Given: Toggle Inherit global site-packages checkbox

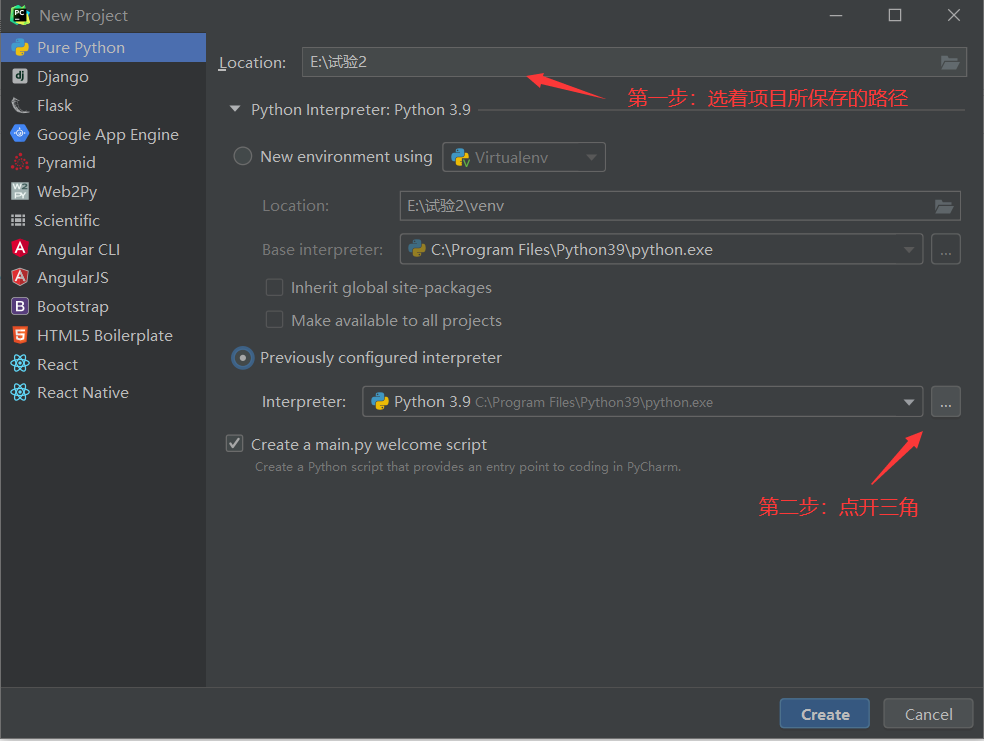Looking at the screenshot, I should click(x=274, y=287).
